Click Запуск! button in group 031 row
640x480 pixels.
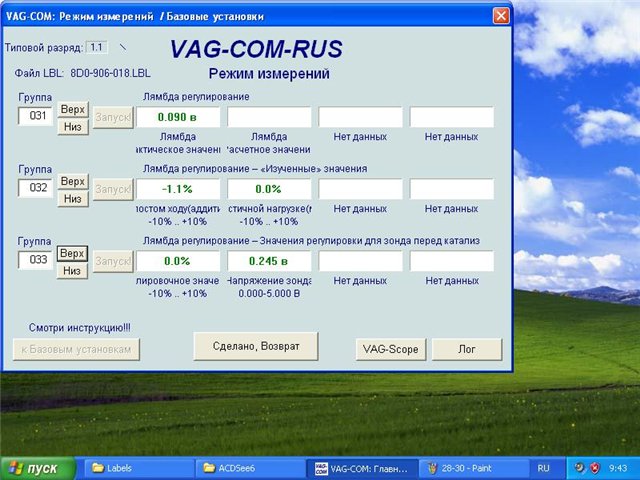(x=113, y=118)
